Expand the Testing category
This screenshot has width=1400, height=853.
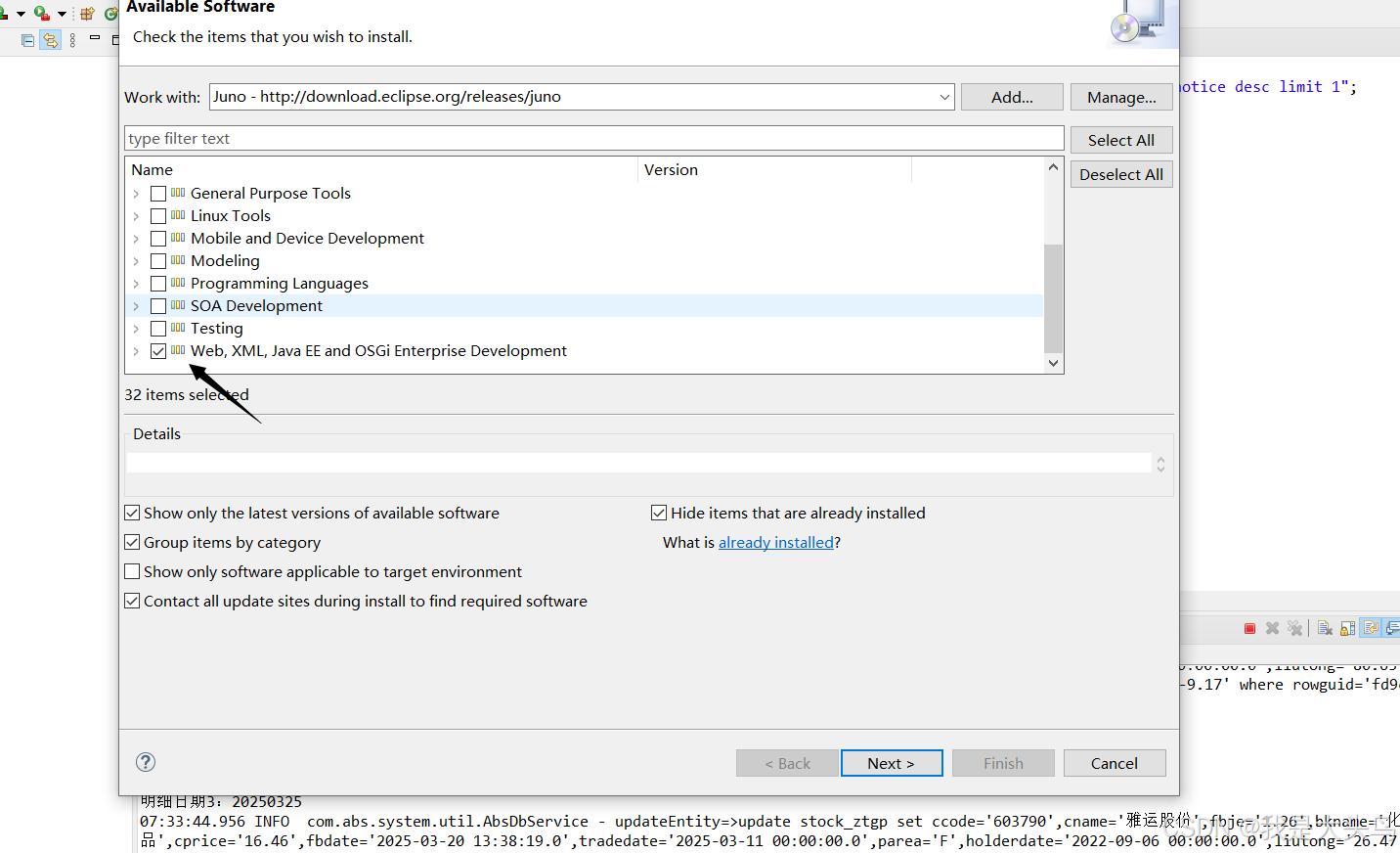(x=136, y=329)
